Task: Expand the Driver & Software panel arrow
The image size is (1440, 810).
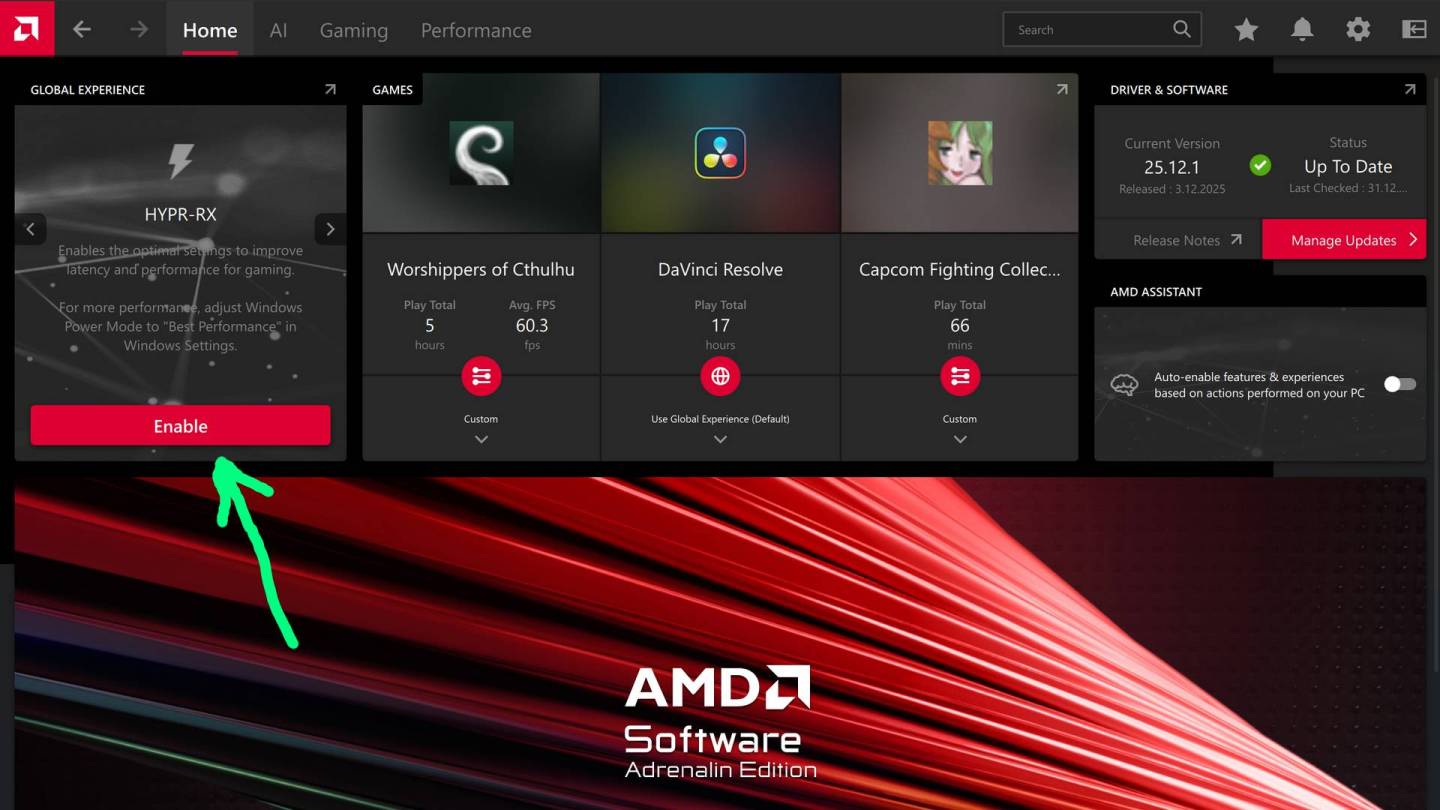Action: point(1410,89)
